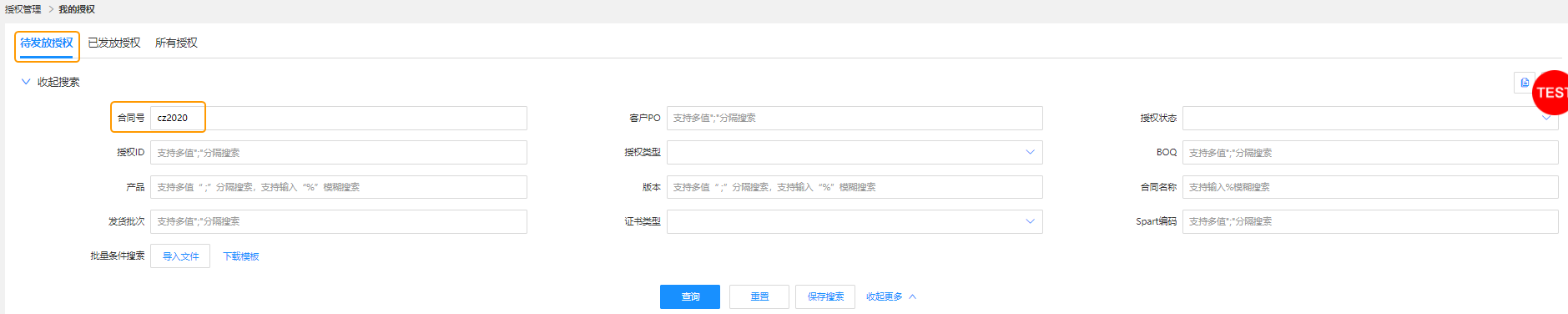Click the 授权ID input field
The image size is (1568, 314).
click(339, 153)
